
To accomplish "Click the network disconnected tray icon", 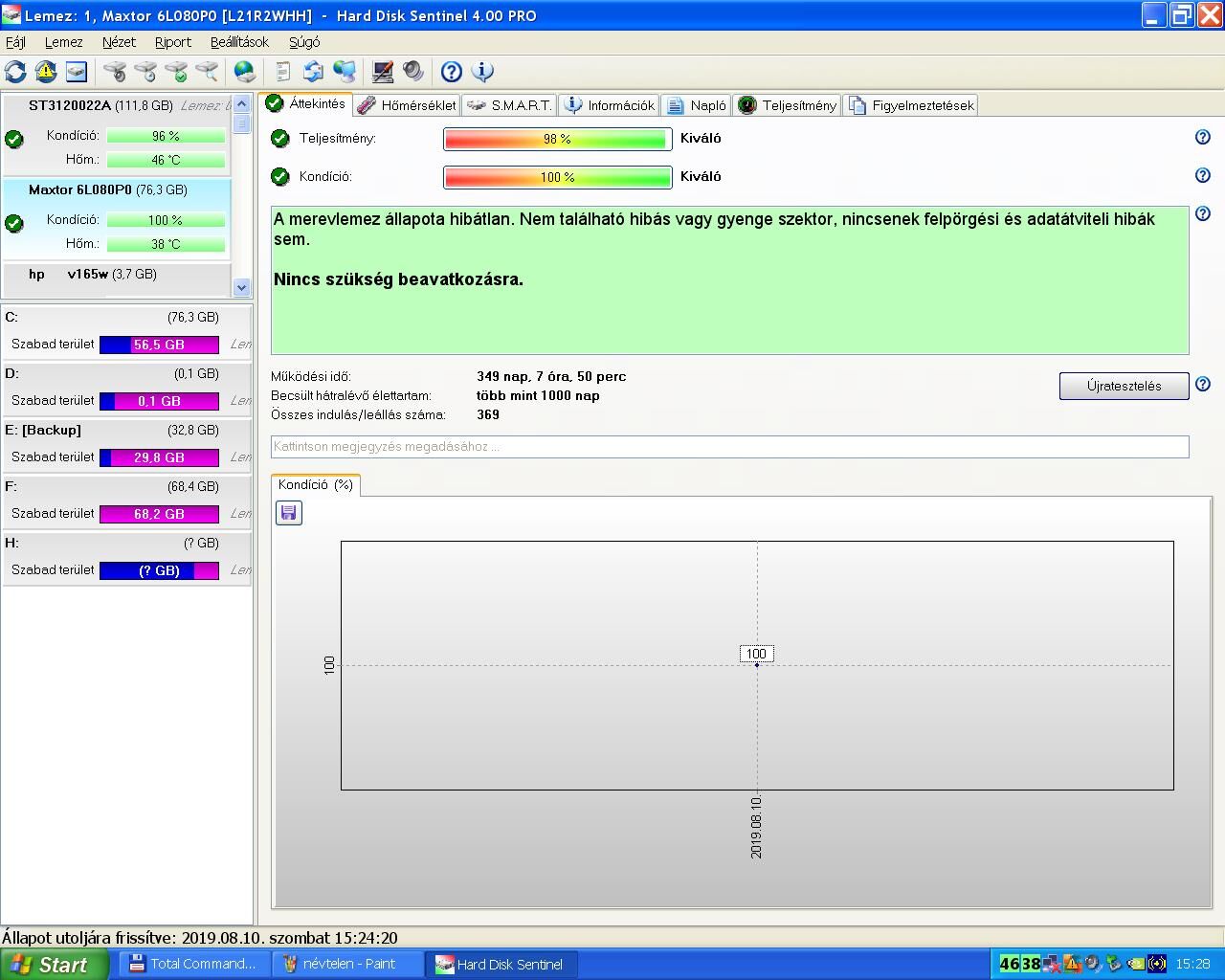I will 1052,964.
